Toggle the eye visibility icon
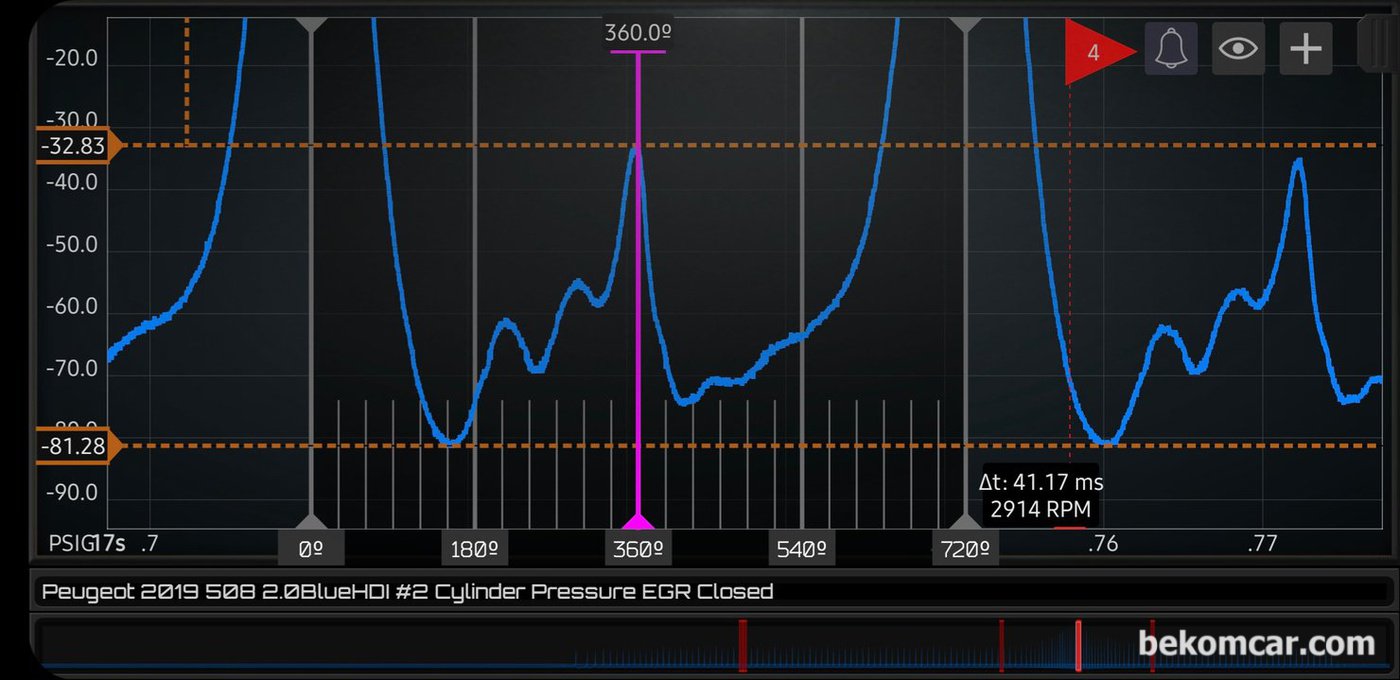Image resolution: width=1400 pixels, height=680 pixels. pos(1238,49)
